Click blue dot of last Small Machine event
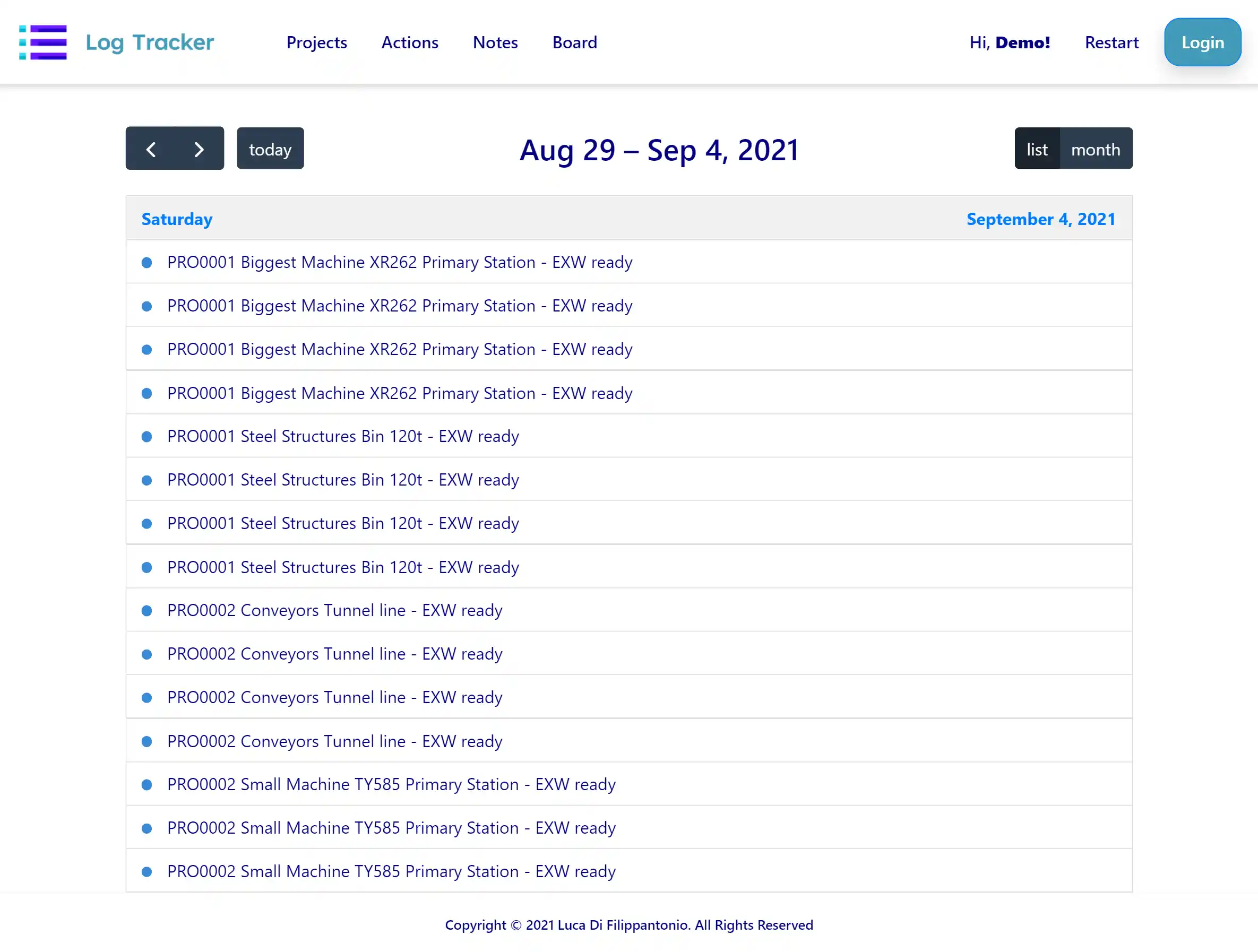Image resolution: width=1258 pixels, height=952 pixels. click(147, 872)
